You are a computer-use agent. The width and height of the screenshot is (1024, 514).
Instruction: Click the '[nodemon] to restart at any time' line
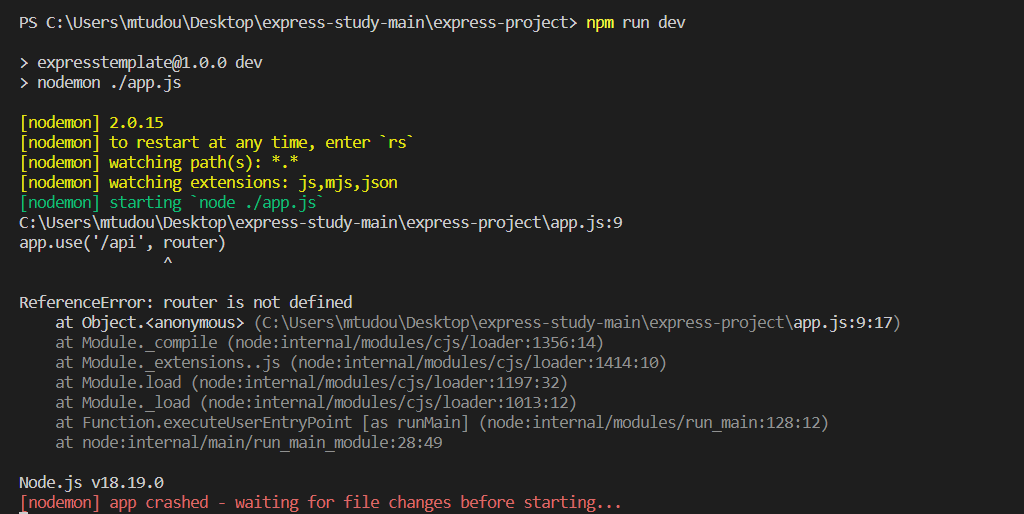(217, 142)
